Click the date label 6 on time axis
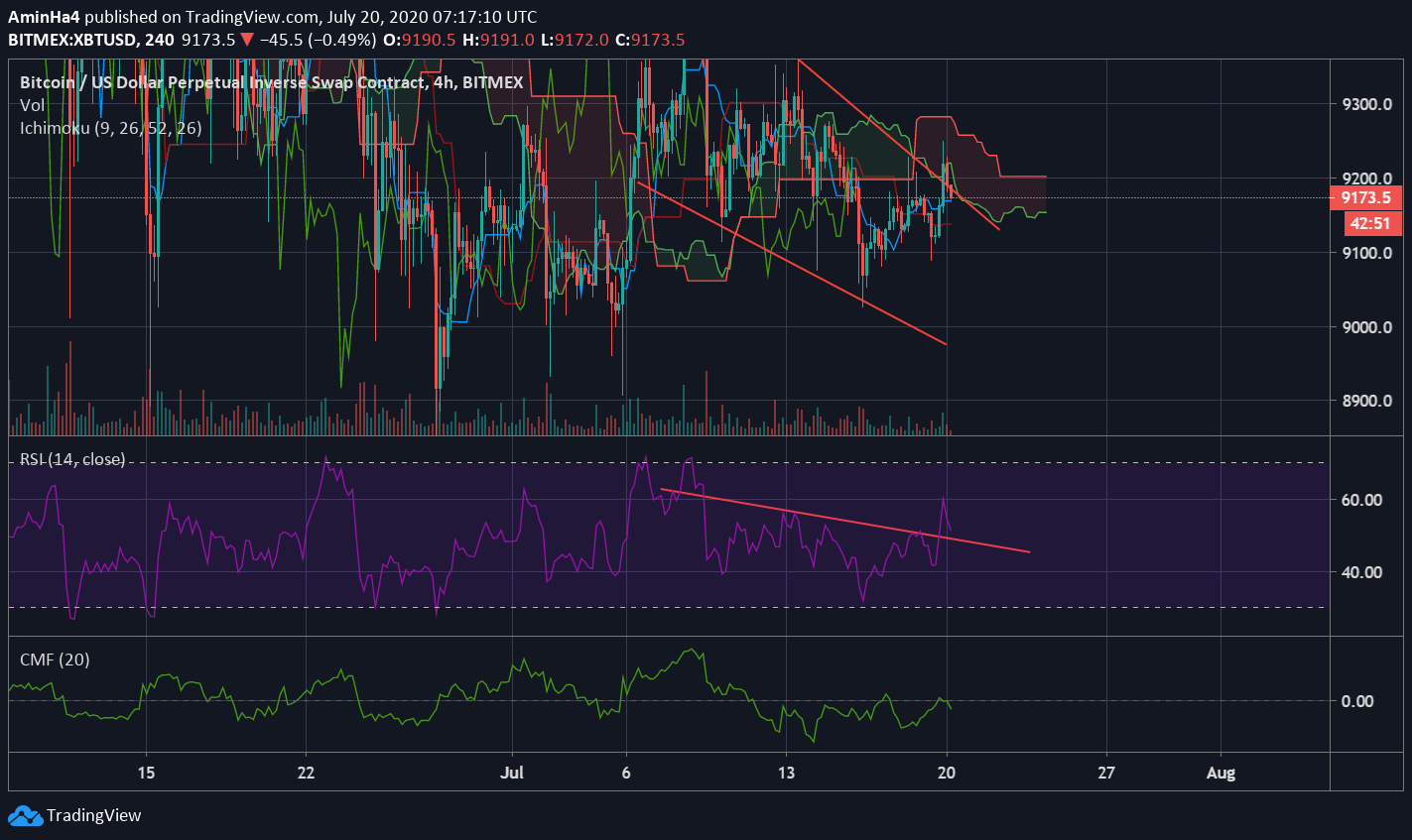The height and width of the screenshot is (840, 1412). tap(626, 774)
